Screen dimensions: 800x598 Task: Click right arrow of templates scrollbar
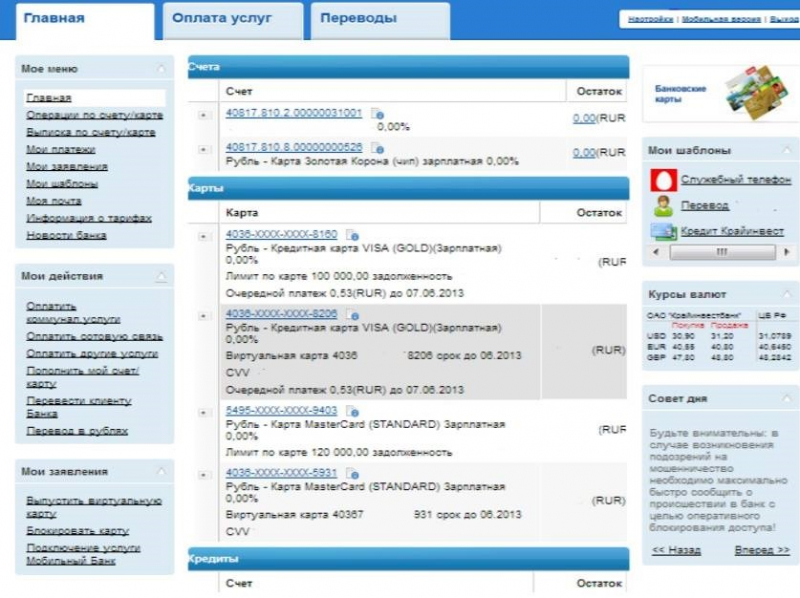[x=786, y=252]
